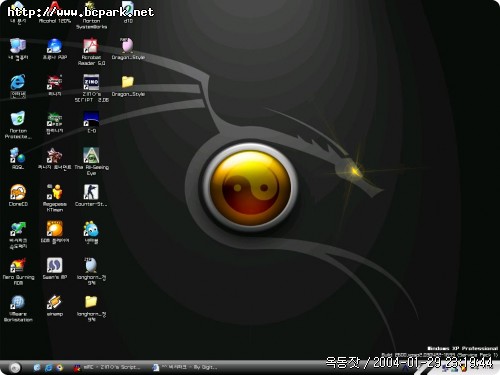Open Acrobat Reader 5.0 shortcut
This screenshot has width=500, height=375.
[x=91, y=51]
